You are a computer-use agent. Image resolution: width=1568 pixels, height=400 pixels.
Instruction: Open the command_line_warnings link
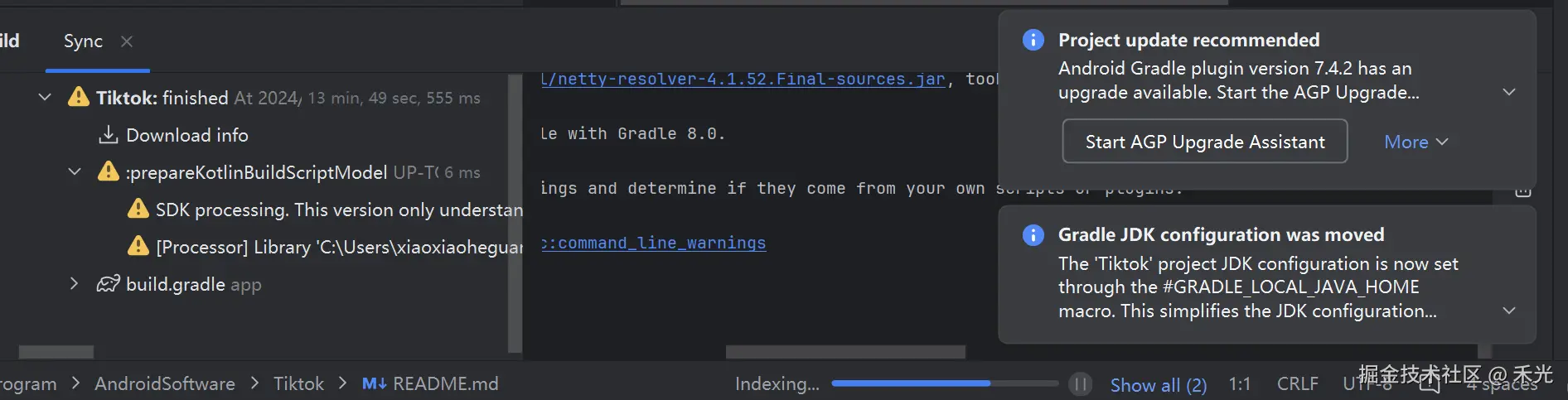pos(661,243)
